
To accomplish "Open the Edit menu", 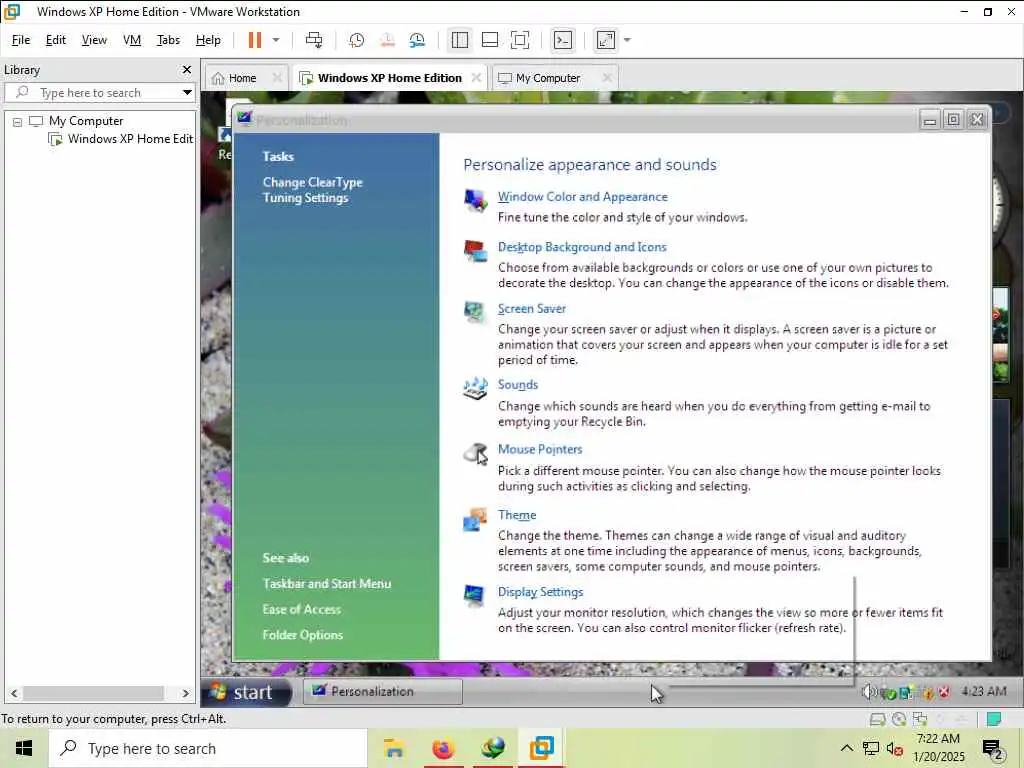I will pos(56,40).
